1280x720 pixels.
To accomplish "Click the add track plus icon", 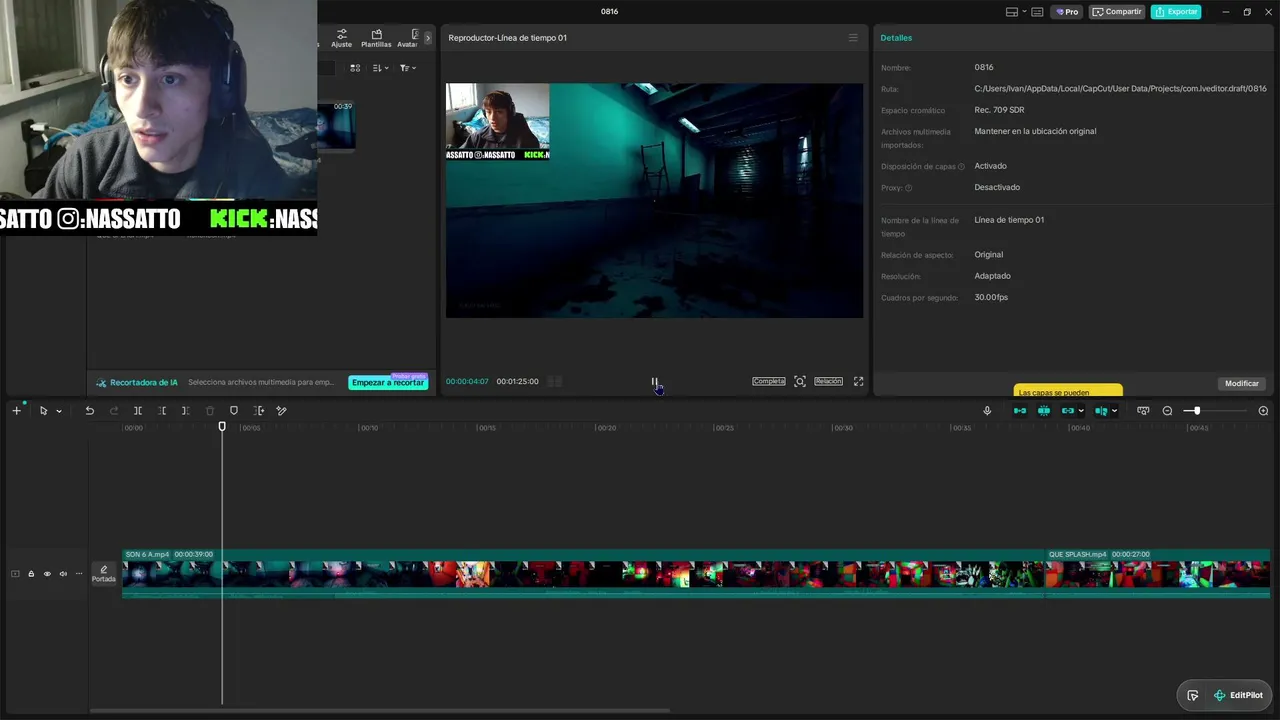I will pyautogui.click(x=16, y=411).
